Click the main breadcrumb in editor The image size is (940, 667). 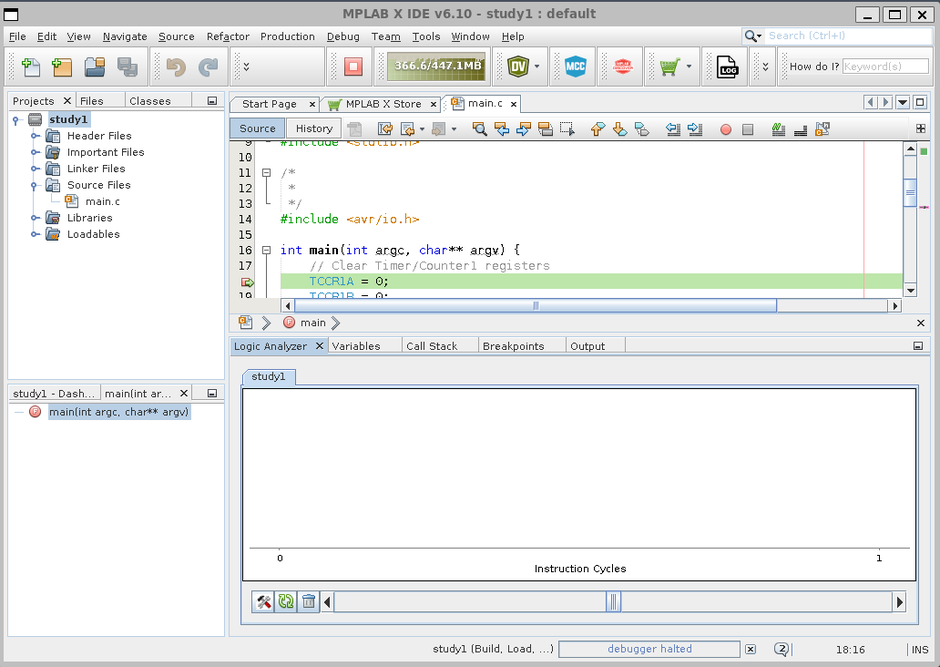point(312,323)
